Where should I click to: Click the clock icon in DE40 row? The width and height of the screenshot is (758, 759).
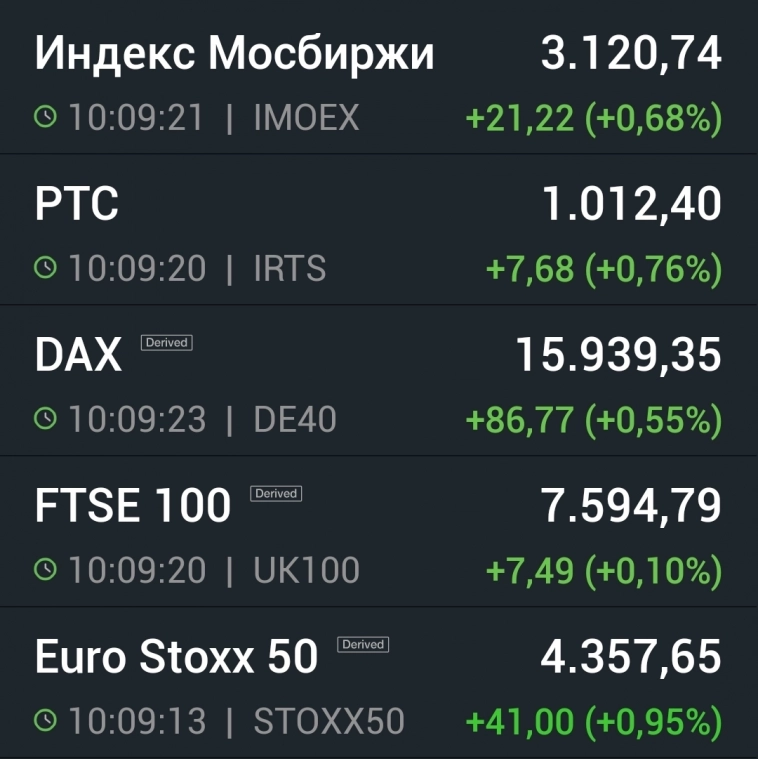(45, 419)
